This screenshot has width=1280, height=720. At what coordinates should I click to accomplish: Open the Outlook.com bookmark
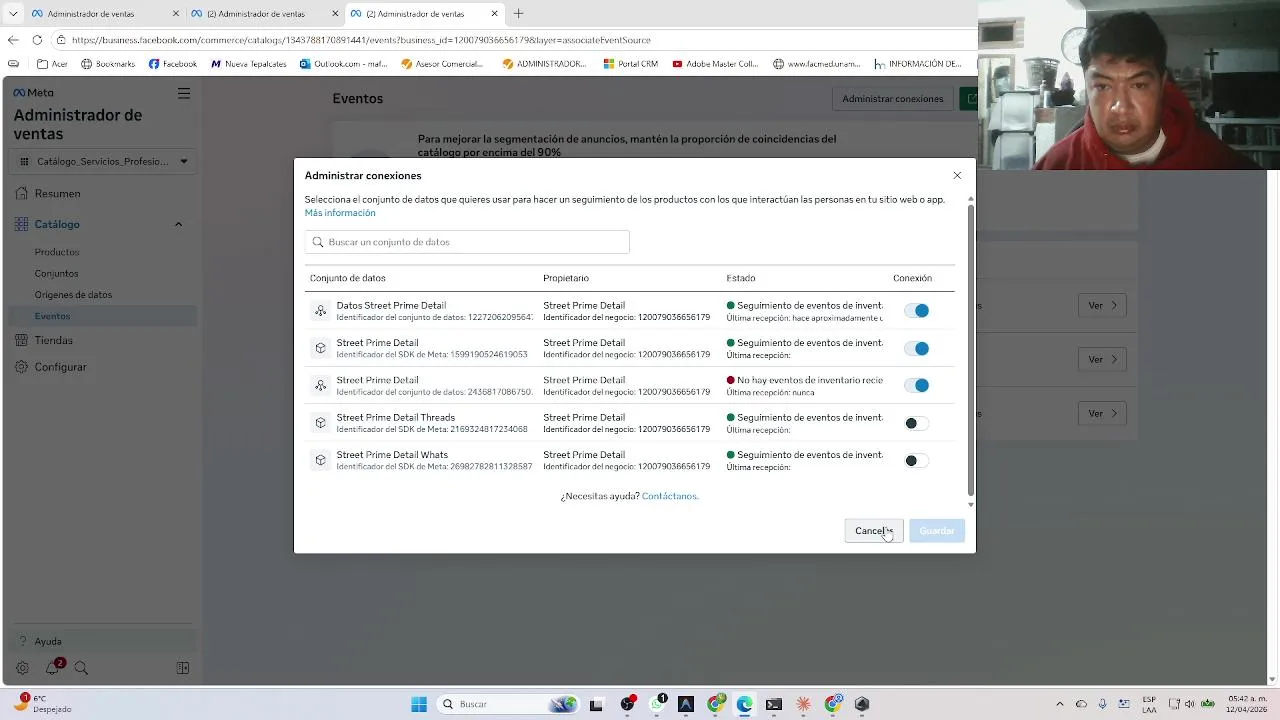click(x=343, y=64)
